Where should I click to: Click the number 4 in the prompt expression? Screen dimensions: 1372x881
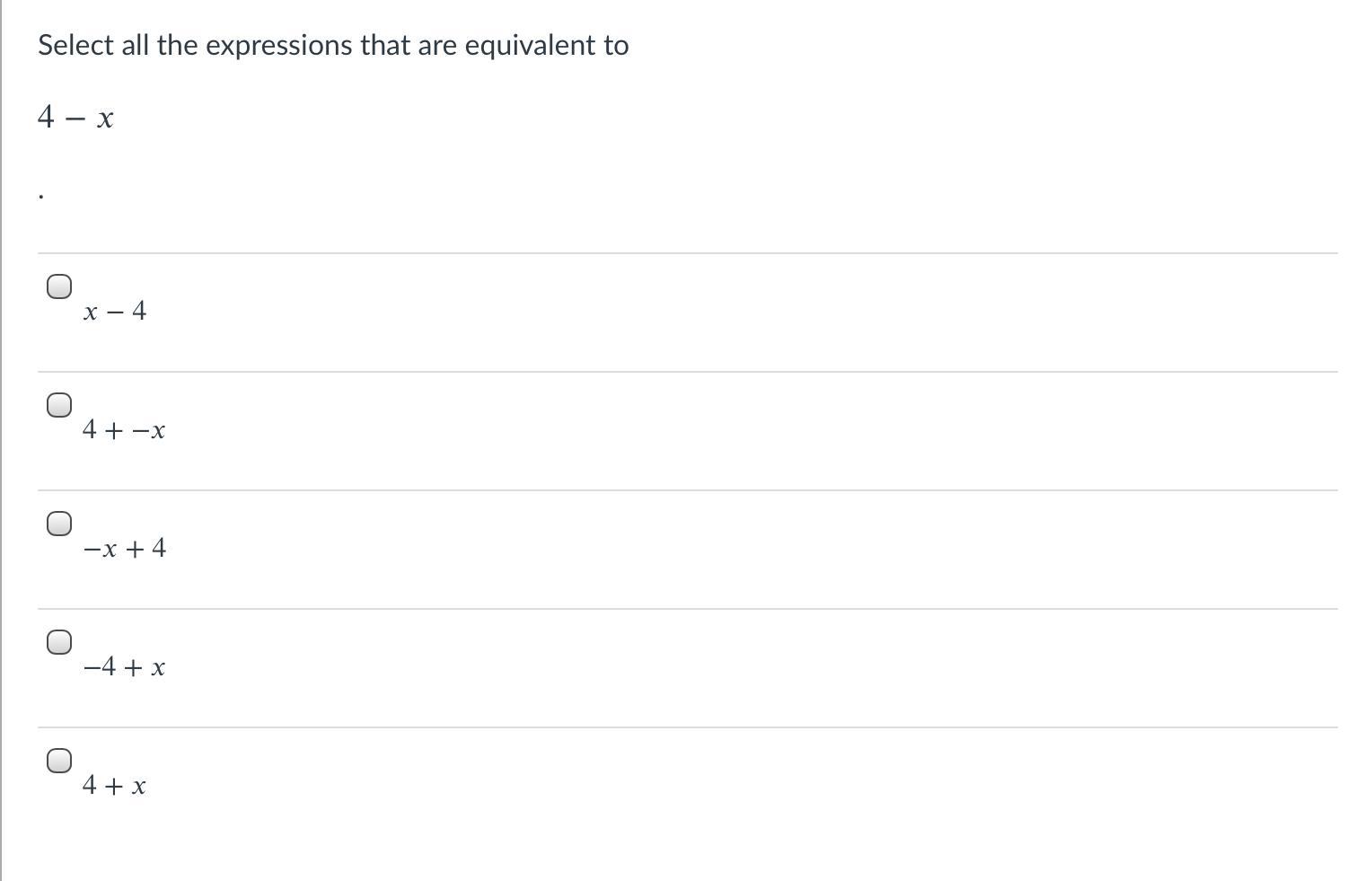point(47,118)
